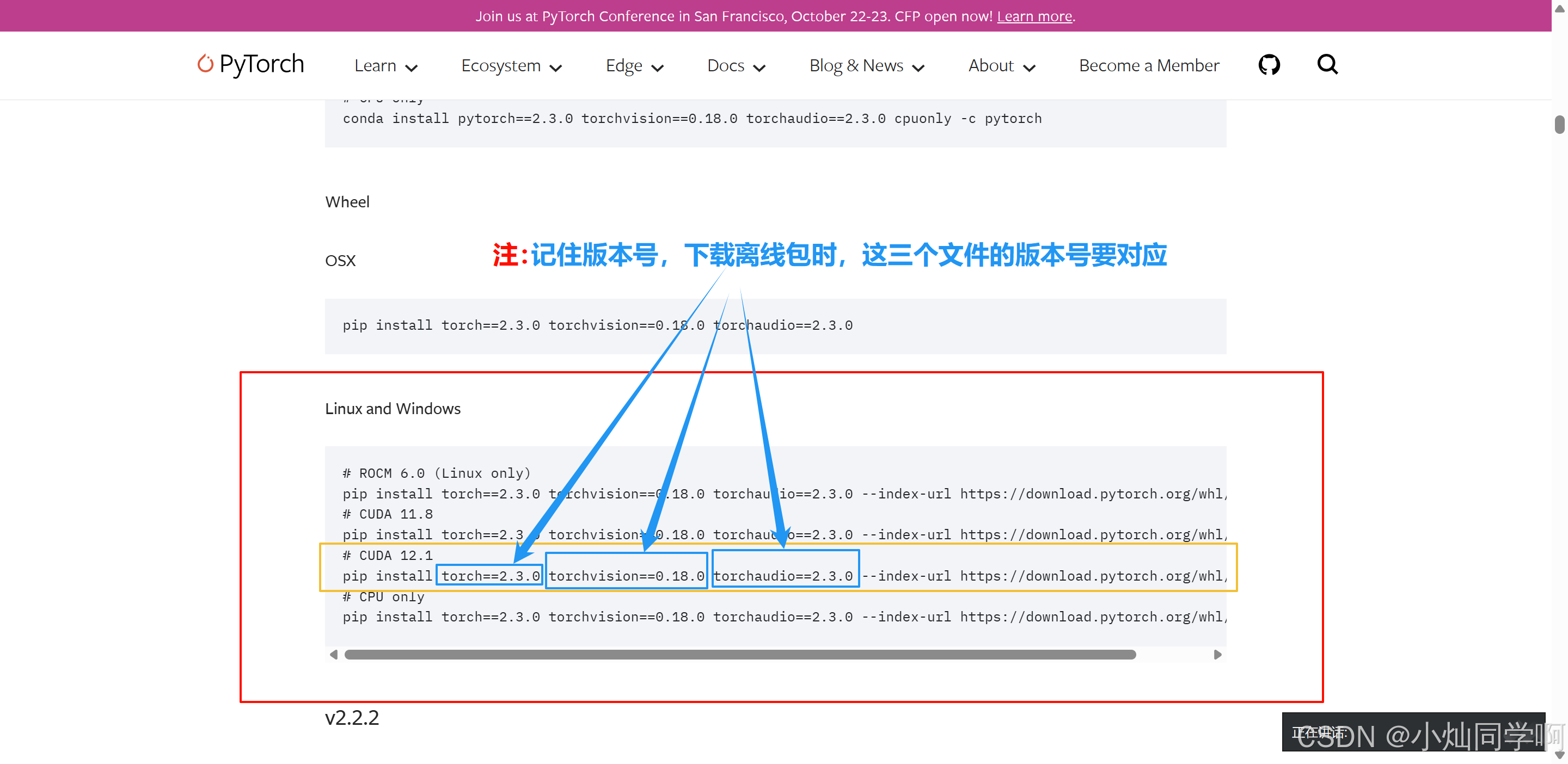
Task: Open the GitHub icon link
Action: 1269,64
